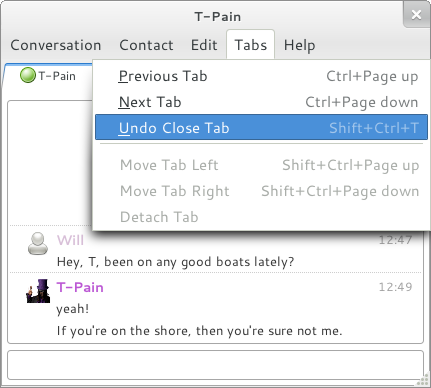Open the Contact menu
Viewport: 431px width, 388px height.
[x=146, y=45]
